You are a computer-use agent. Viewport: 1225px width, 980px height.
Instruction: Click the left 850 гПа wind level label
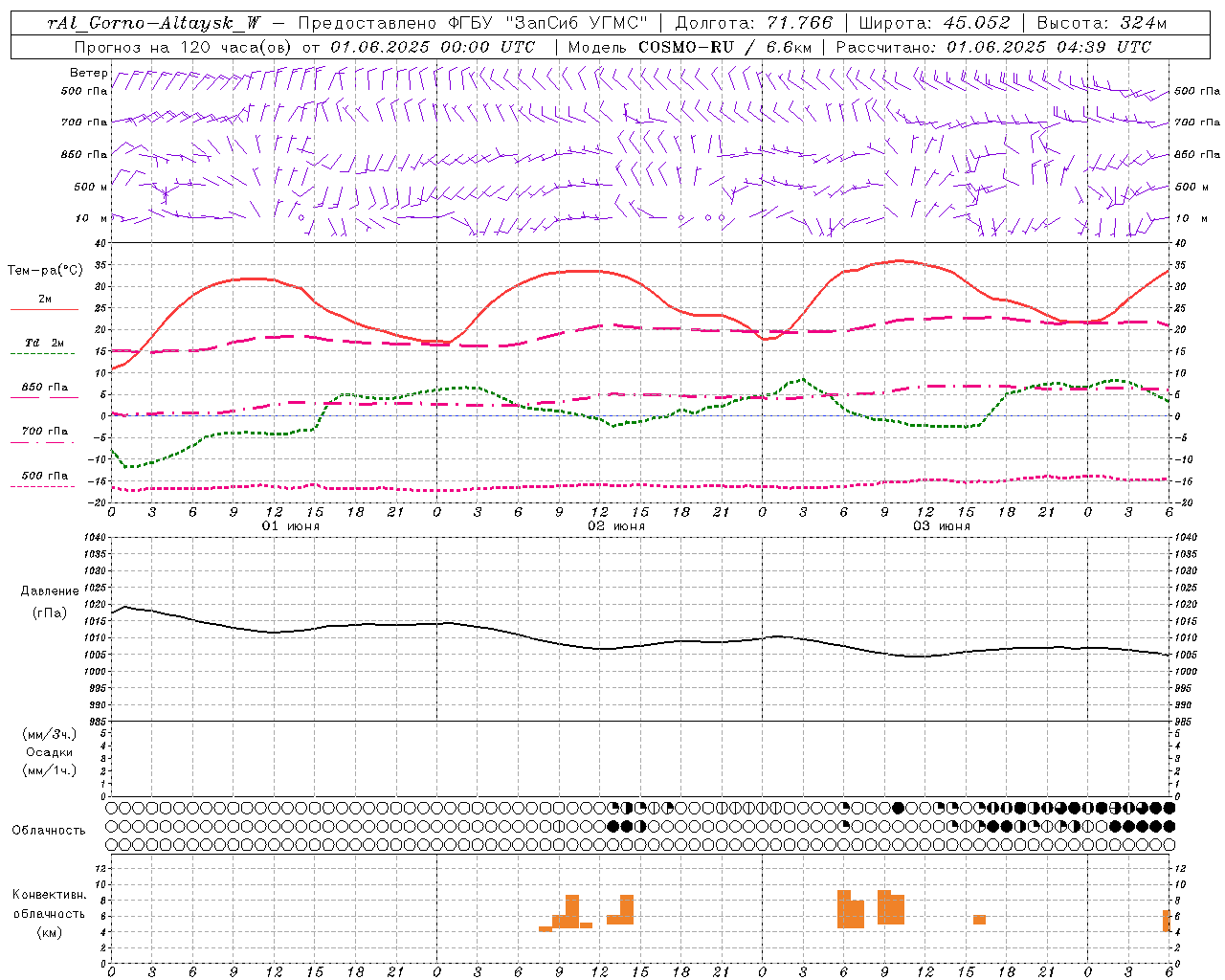click(x=84, y=154)
